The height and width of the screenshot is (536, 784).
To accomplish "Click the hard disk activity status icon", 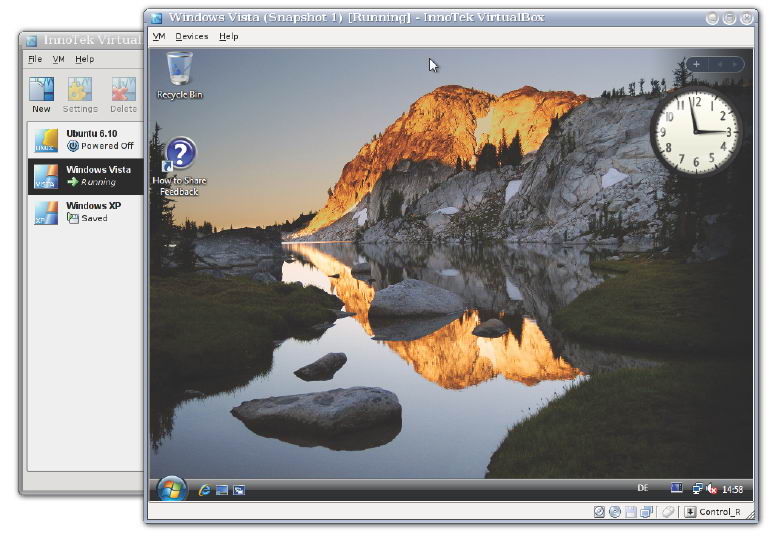I will (x=599, y=512).
